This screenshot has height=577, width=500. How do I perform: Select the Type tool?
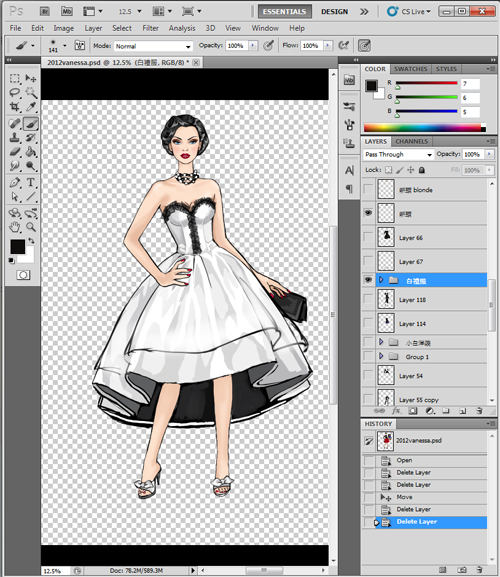click(x=31, y=183)
